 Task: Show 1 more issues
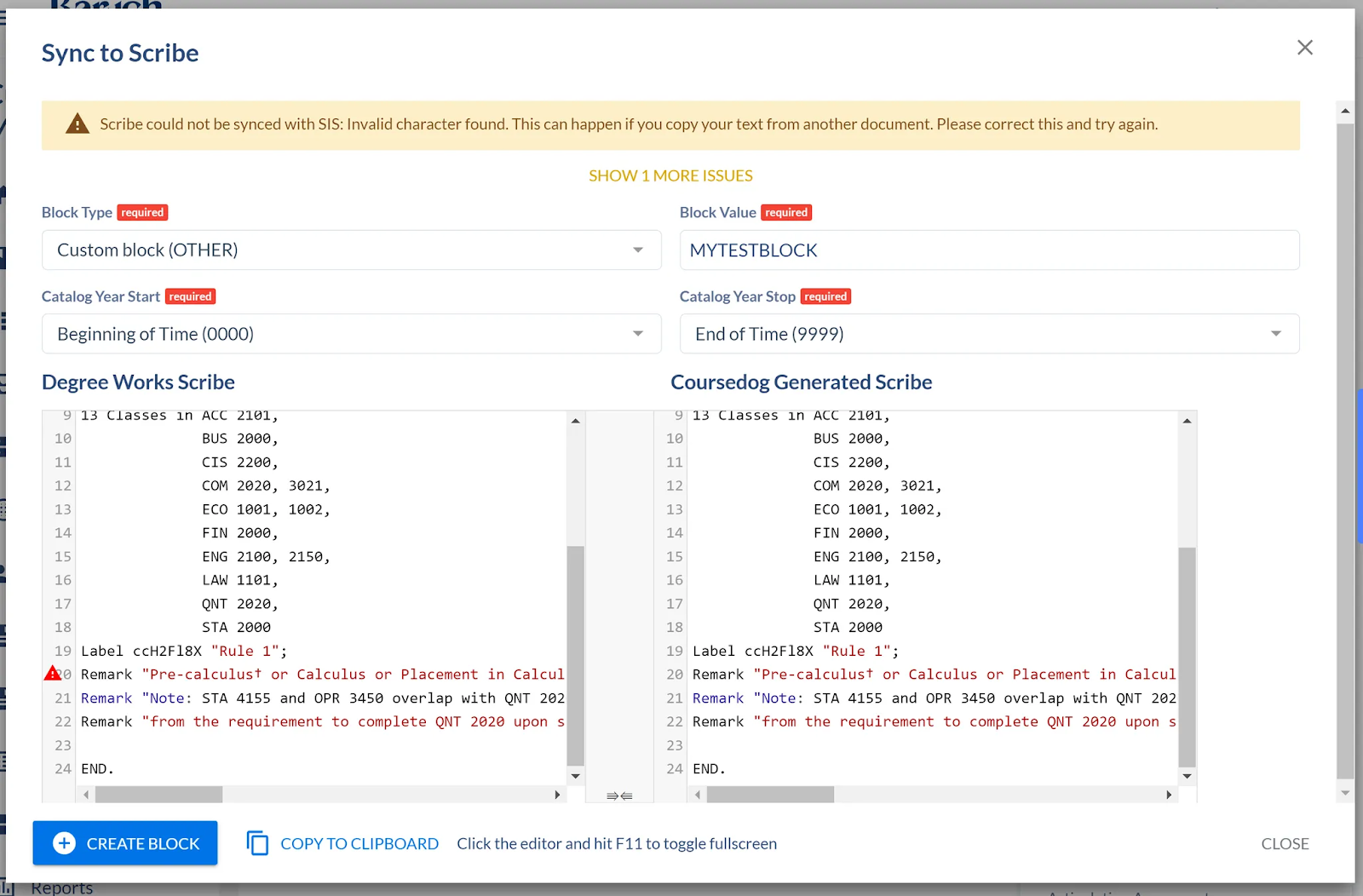tap(670, 175)
